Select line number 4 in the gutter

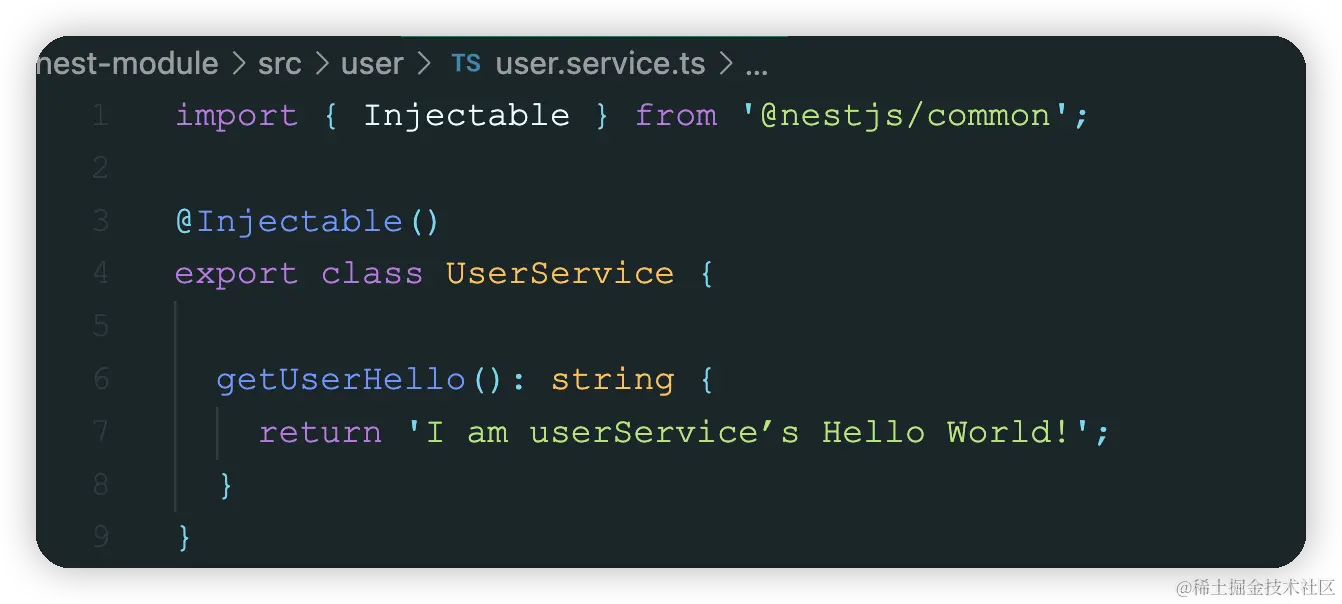pos(99,273)
